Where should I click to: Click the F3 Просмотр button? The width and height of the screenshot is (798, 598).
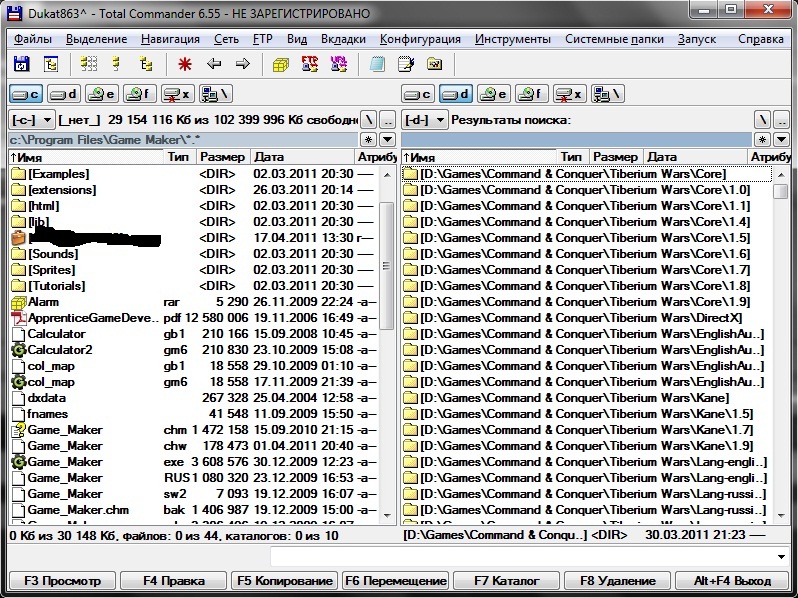(x=62, y=581)
